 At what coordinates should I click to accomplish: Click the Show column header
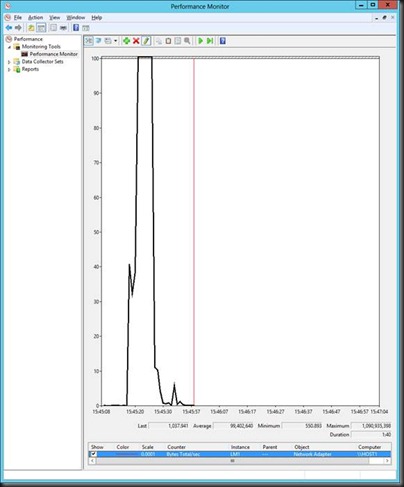(x=97, y=447)
